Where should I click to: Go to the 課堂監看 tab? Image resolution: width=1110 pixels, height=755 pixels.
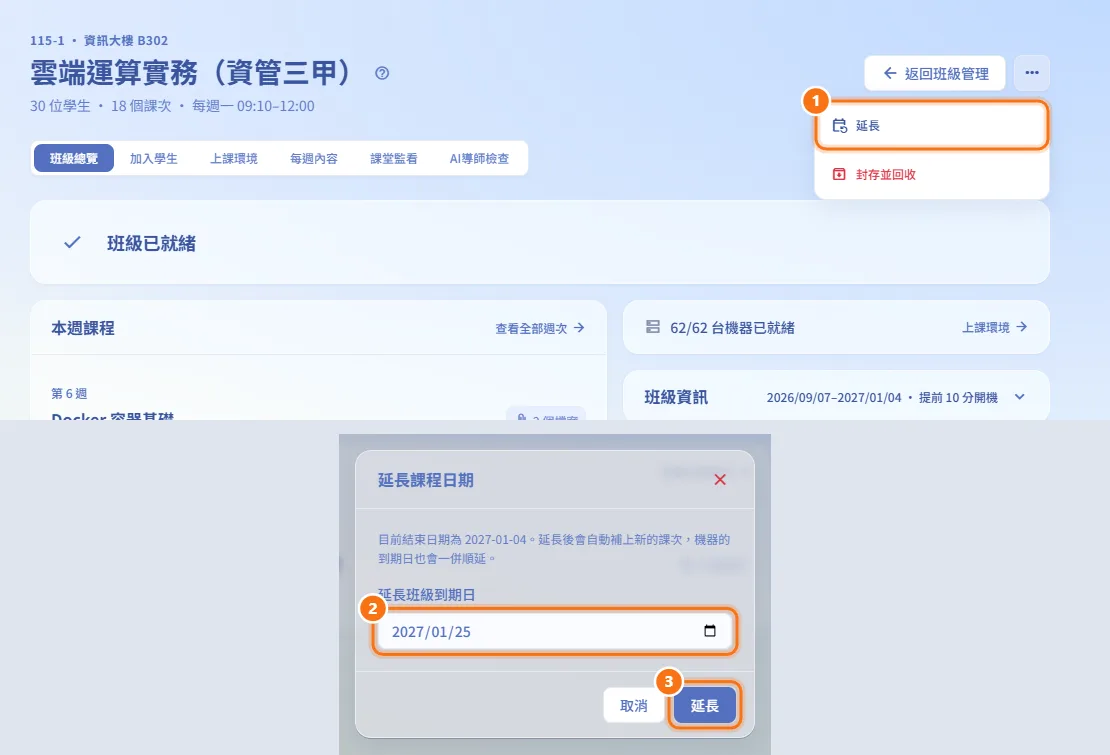[394, 159]
